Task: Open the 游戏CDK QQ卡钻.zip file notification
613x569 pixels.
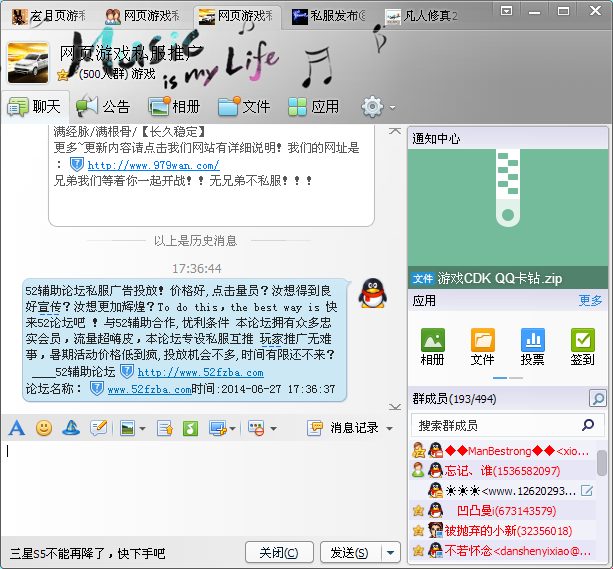Action: point(508,278)
